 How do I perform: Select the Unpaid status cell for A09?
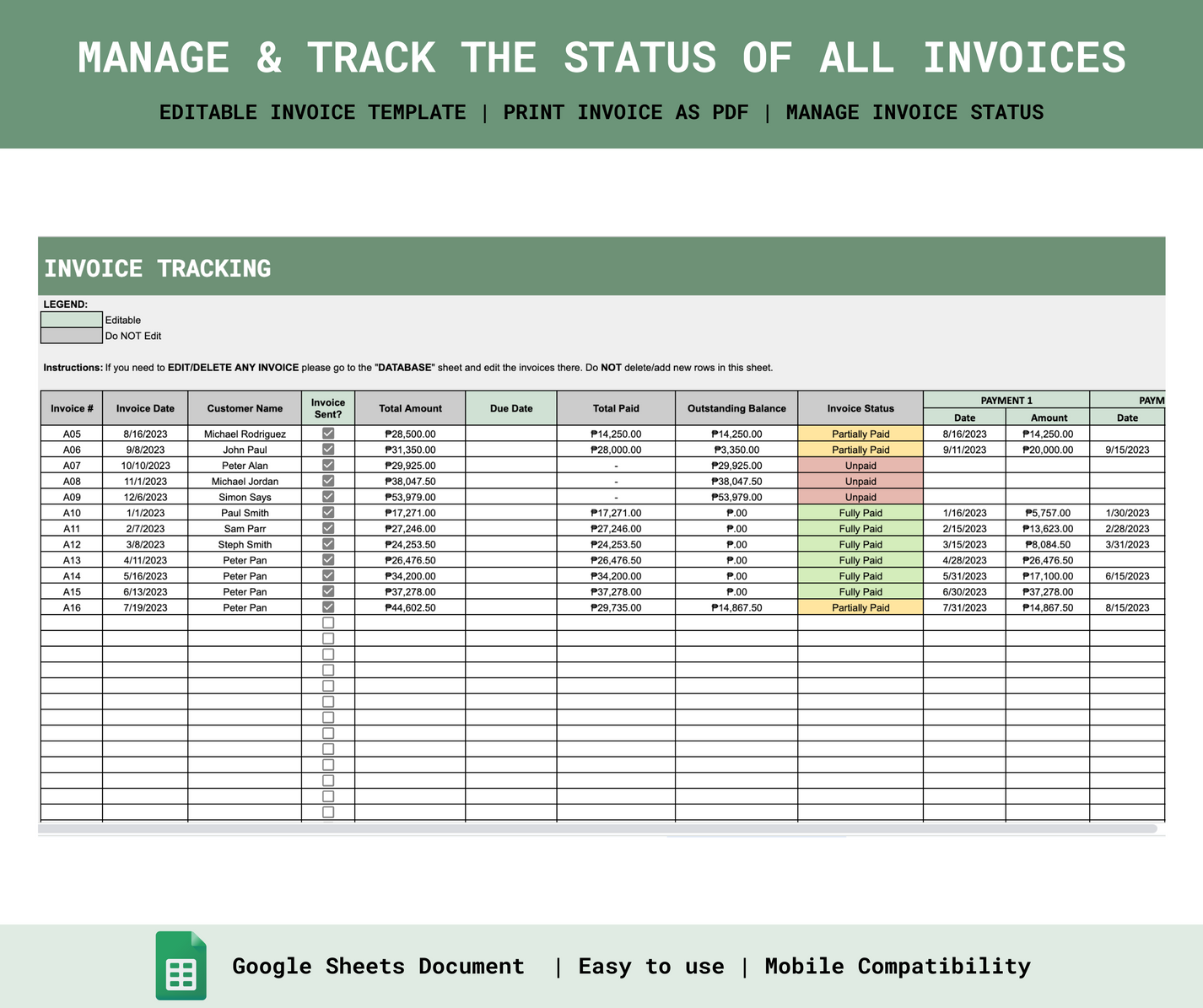[860, 496]
